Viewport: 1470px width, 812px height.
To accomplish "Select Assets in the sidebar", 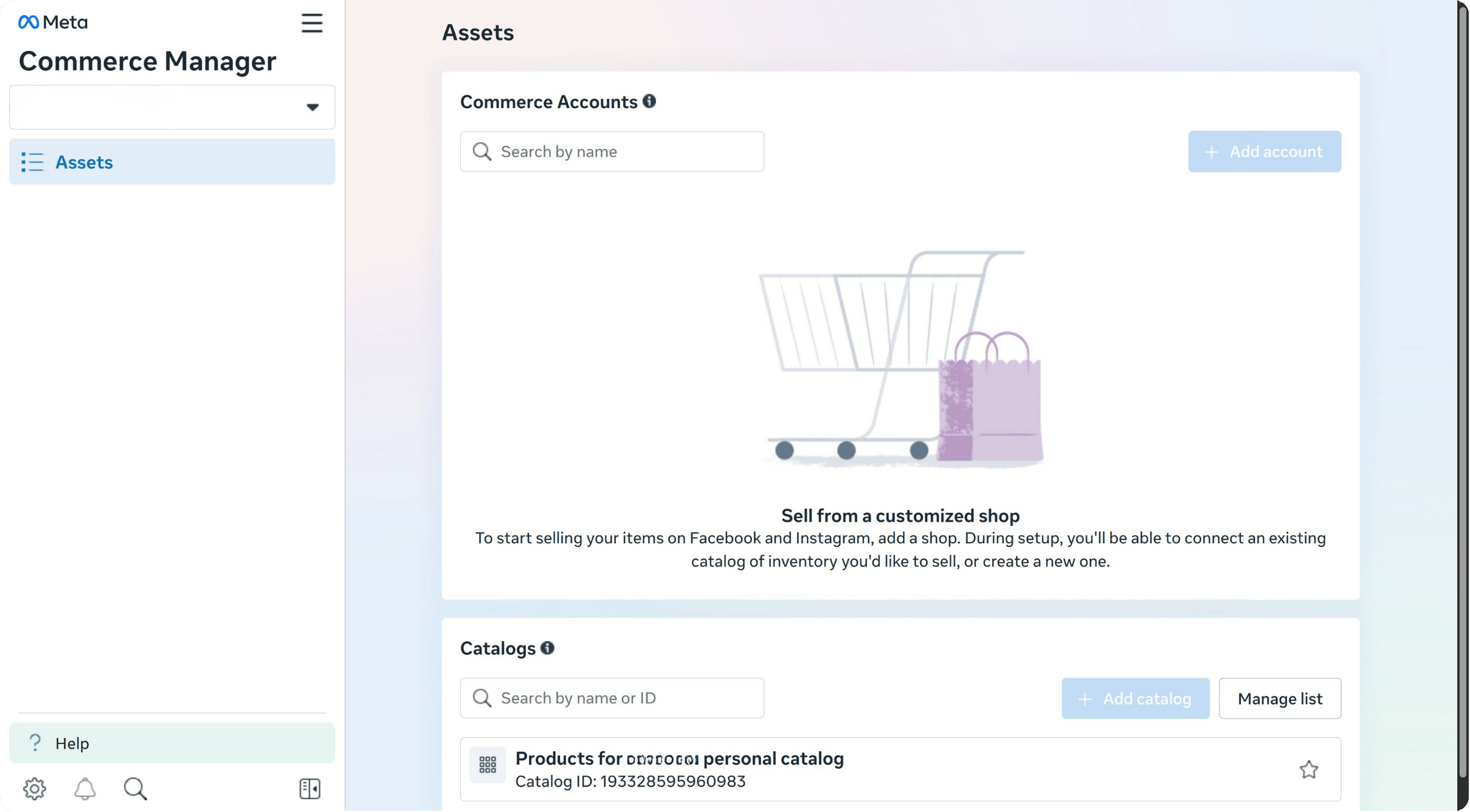I will click(84, 162).
